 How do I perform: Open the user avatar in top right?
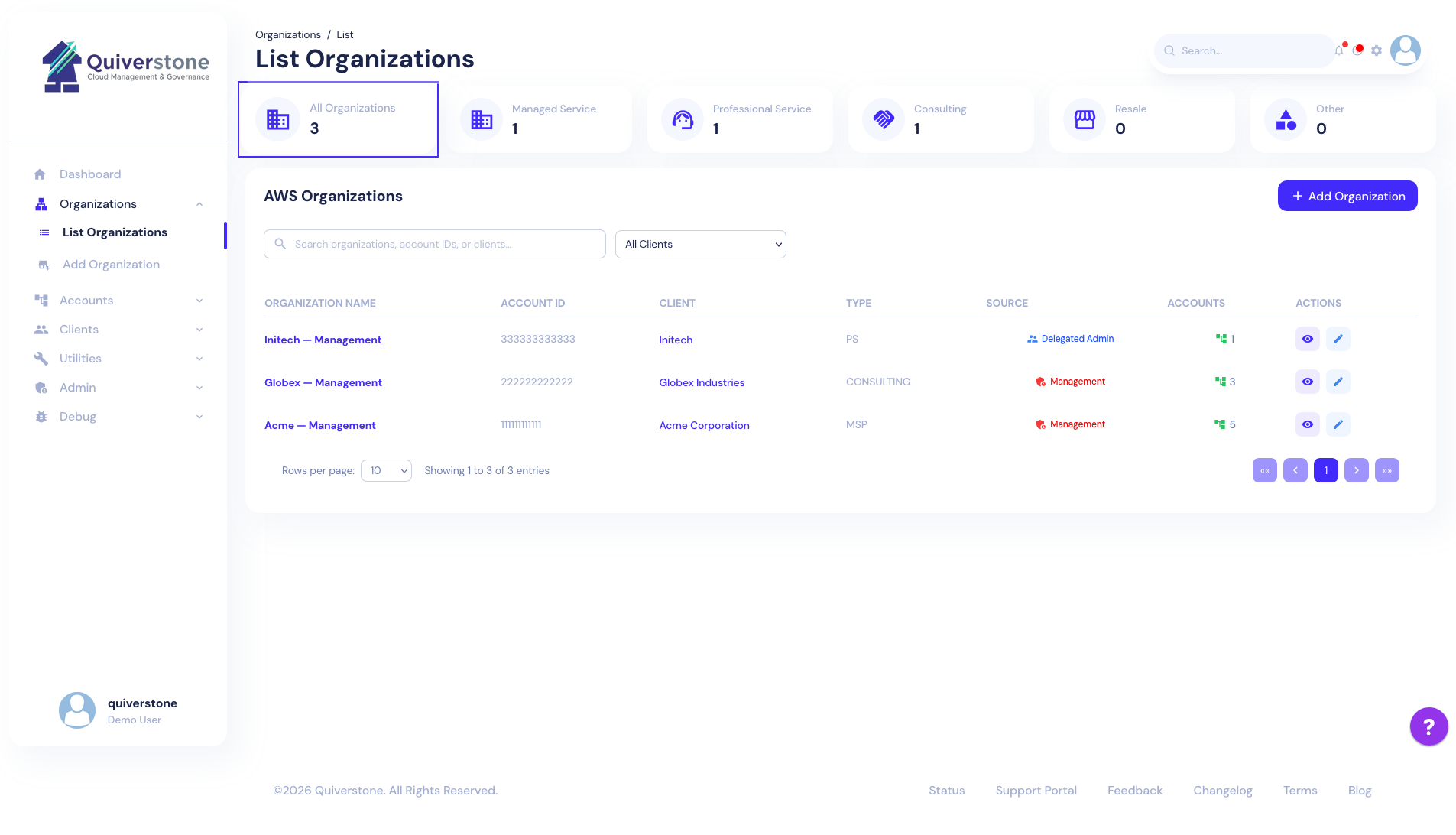1405,50
